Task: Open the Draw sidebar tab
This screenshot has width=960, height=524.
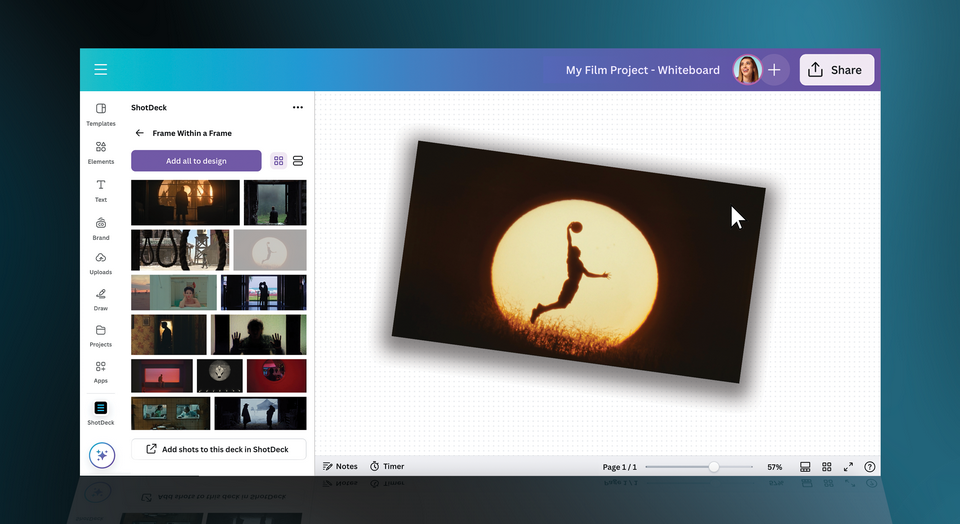Action: [100, 300]
